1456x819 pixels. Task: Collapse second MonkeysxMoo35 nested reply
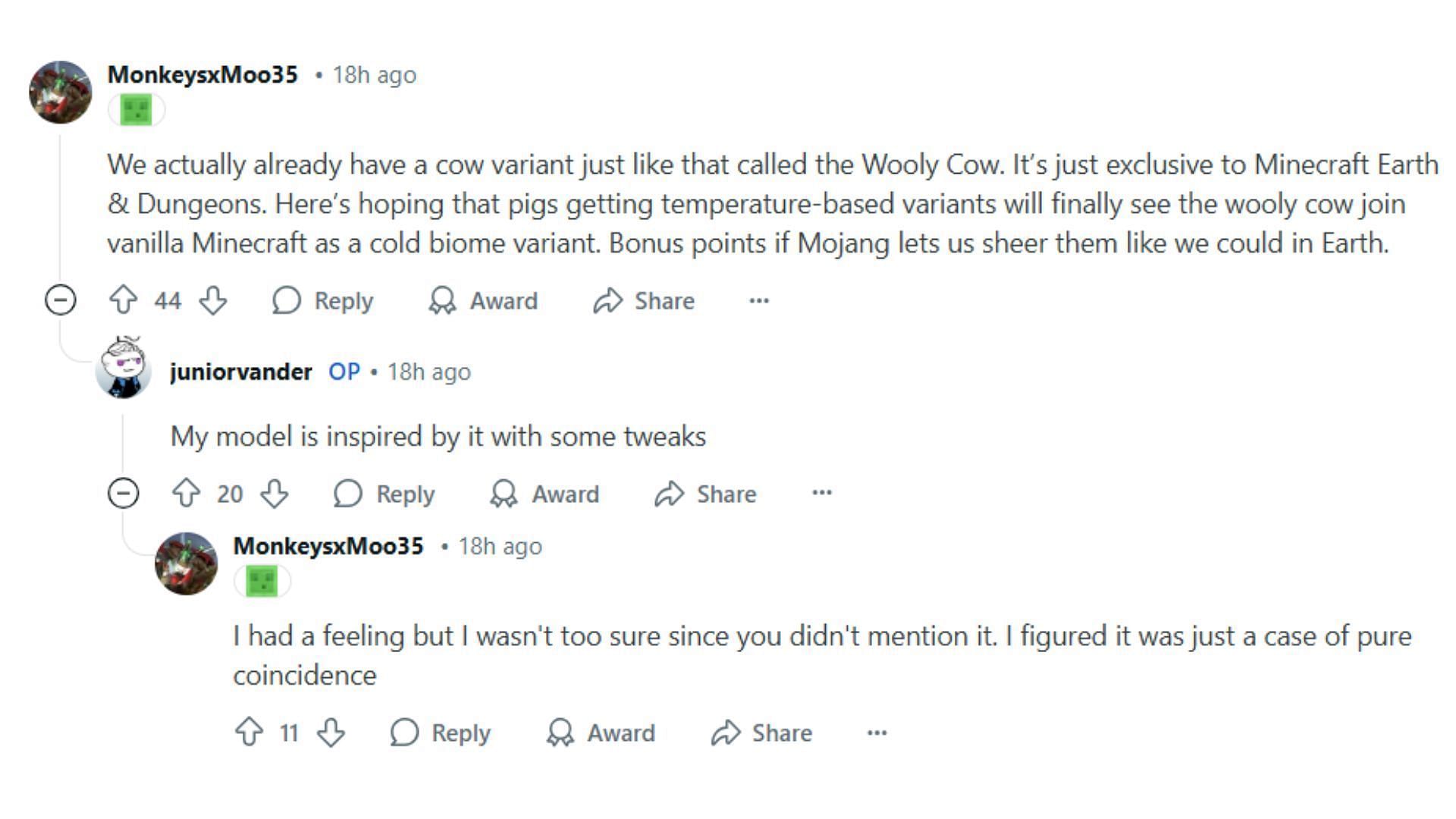tap(118, 494)
